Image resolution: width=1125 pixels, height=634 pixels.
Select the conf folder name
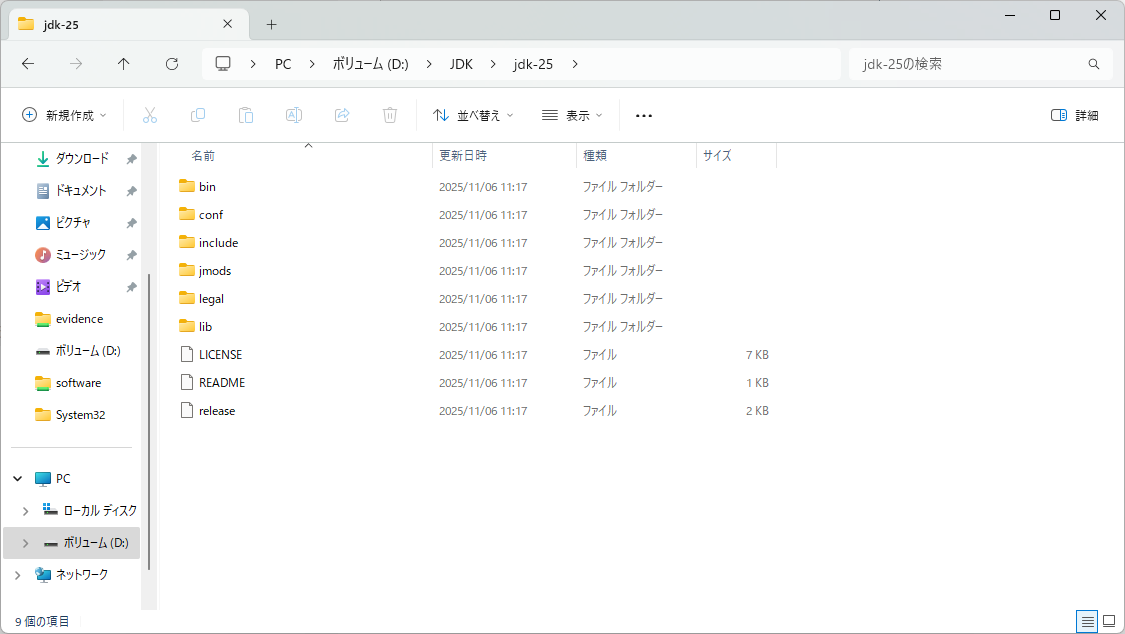pyautogui.click(x=211, y=214)
